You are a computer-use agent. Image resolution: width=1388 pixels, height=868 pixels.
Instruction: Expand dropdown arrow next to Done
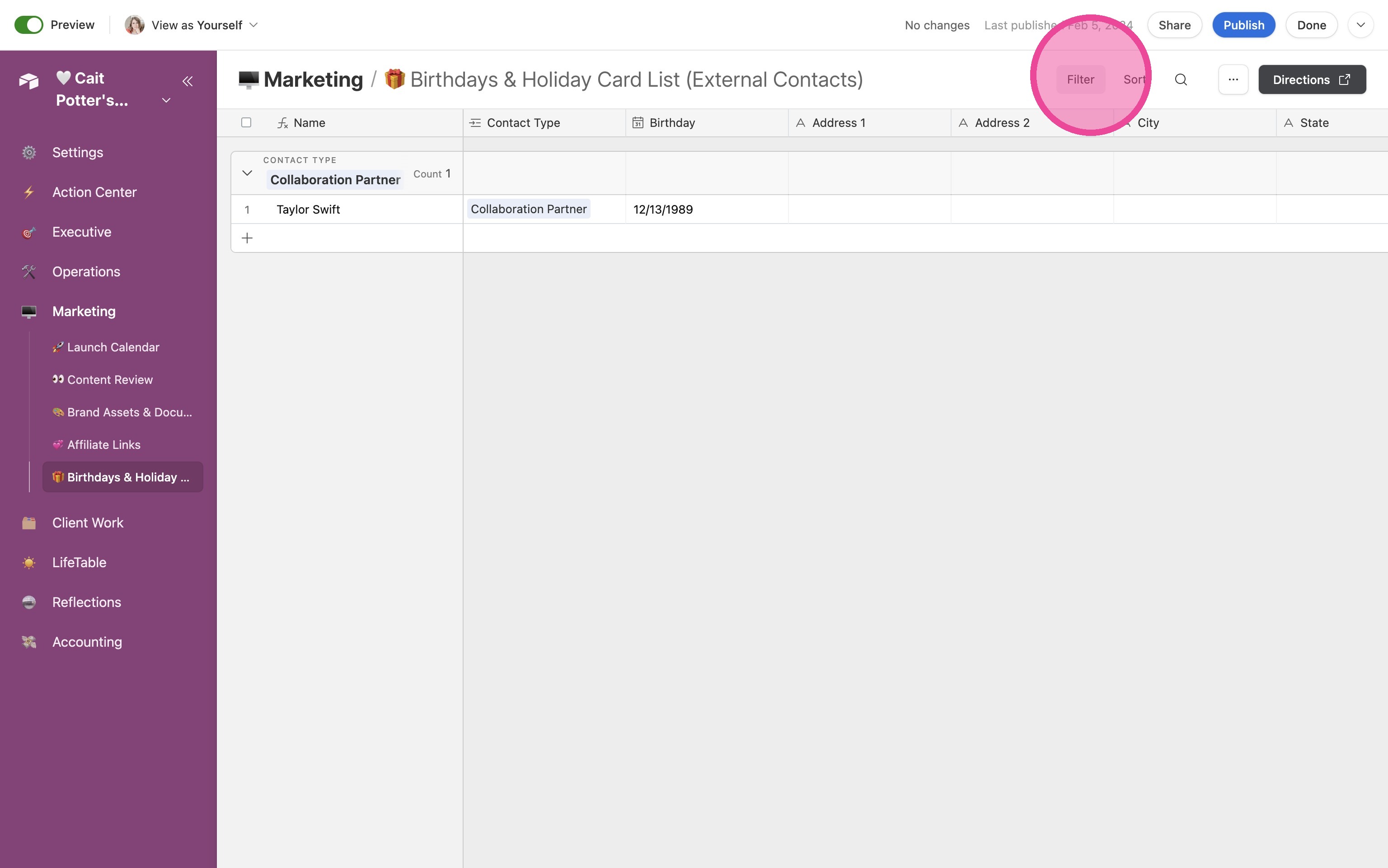pyautogui.click(x=1360, y=25)
